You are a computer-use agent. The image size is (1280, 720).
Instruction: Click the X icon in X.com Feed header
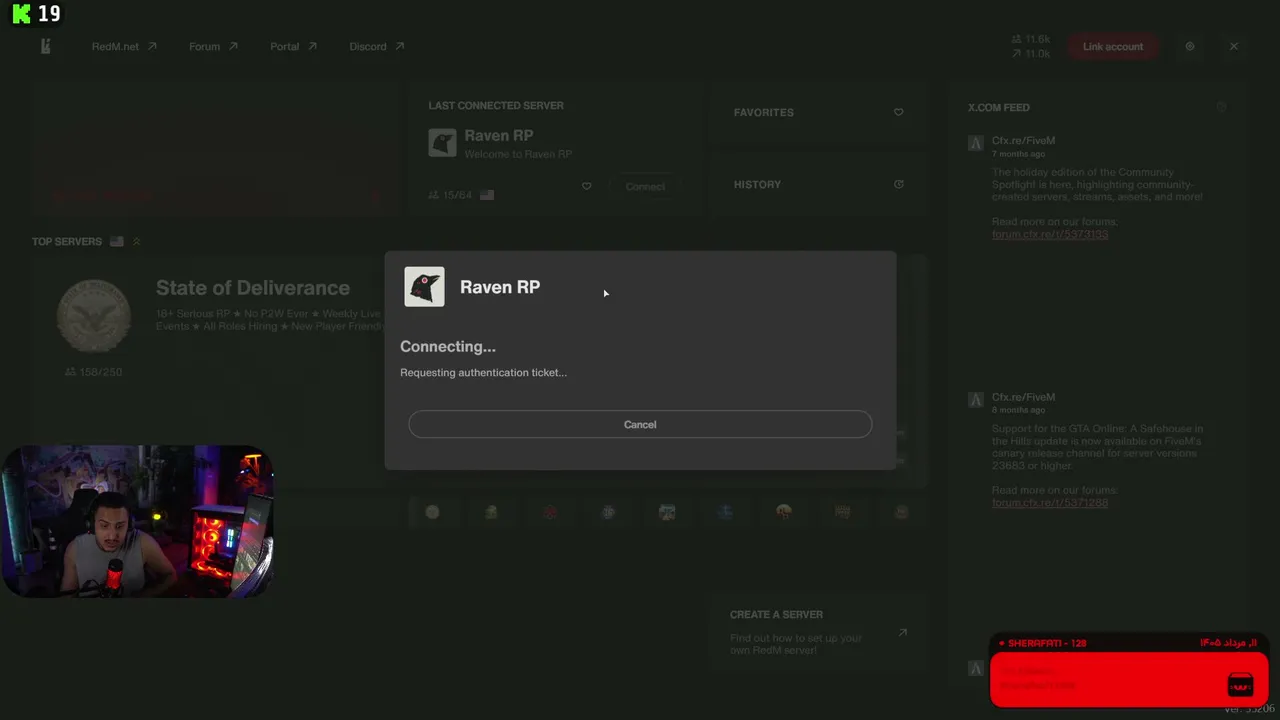click(1221, 107)
